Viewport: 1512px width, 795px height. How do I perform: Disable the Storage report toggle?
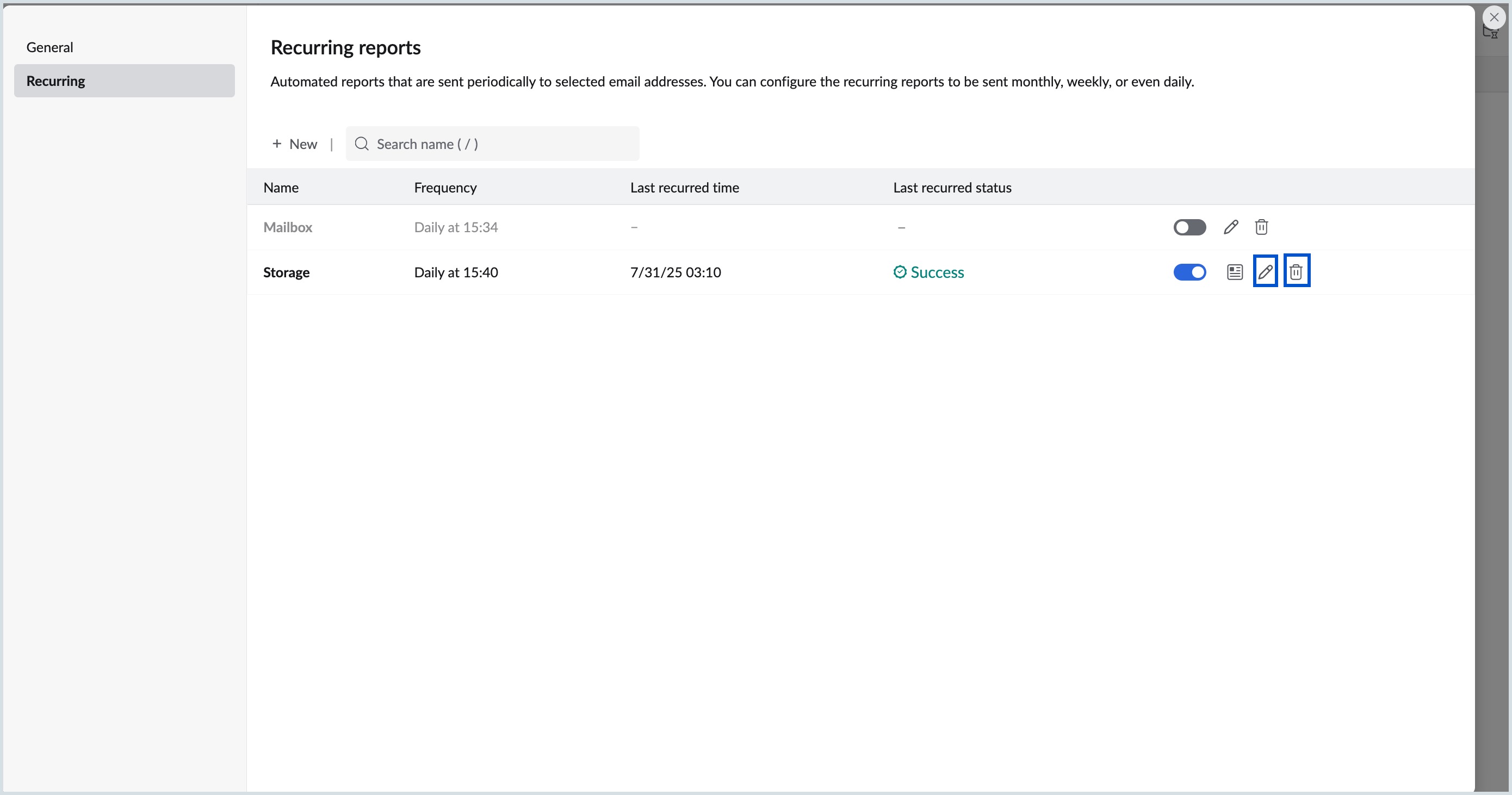pos(1189,272)
